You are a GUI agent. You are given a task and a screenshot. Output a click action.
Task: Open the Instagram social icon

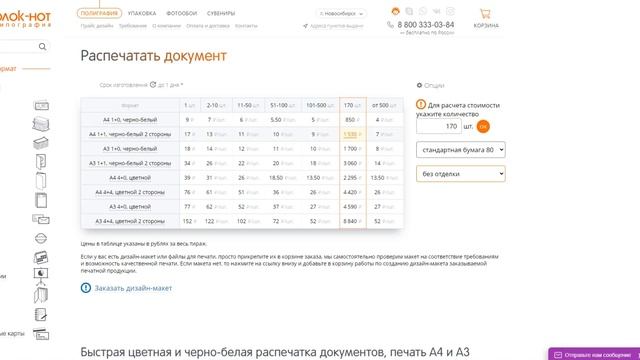click(450, 11)
